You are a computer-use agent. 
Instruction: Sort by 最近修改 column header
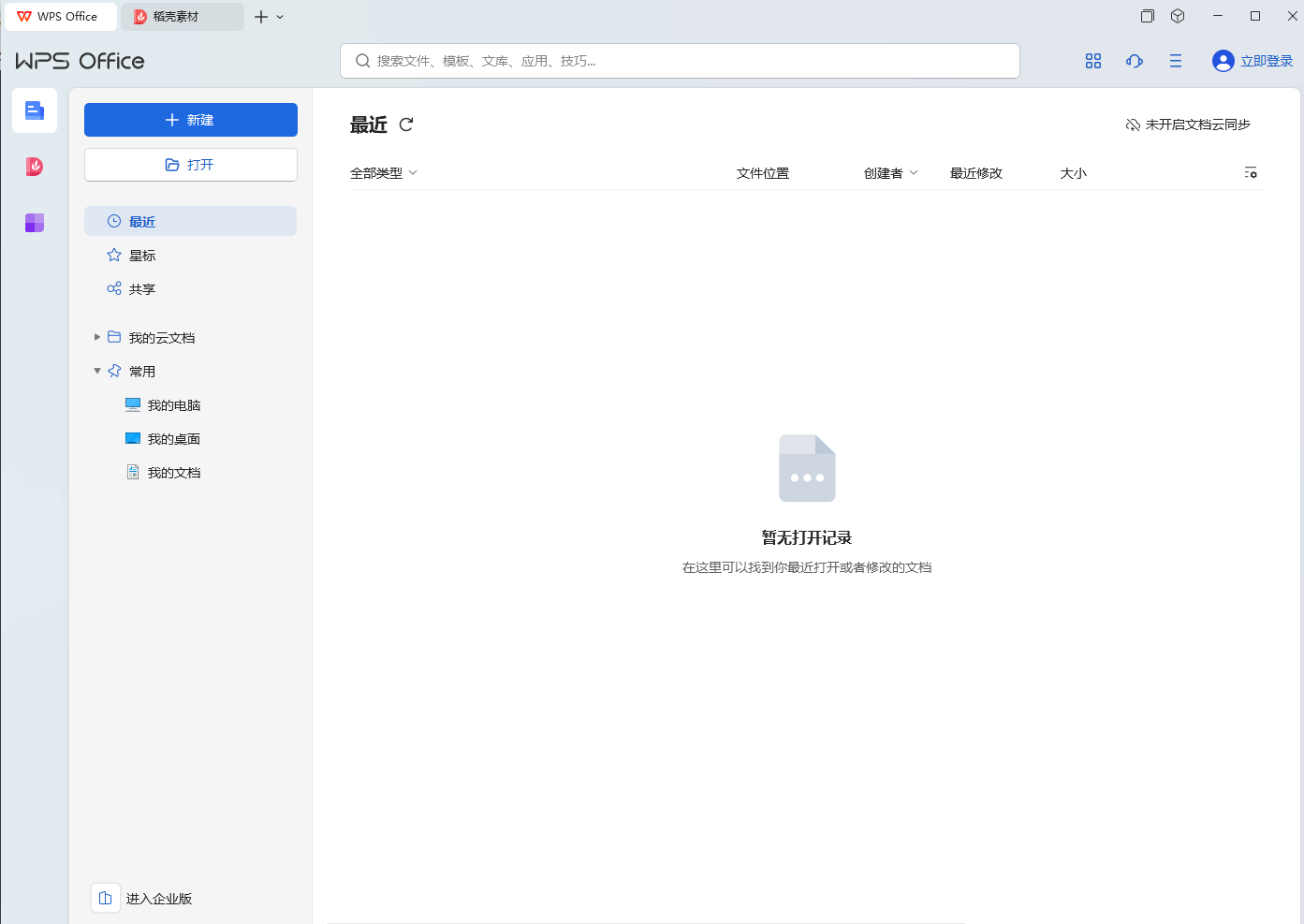(976, 173)
